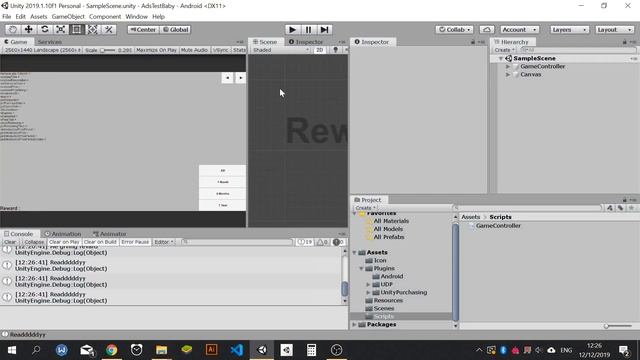The image size is (640, 360).
Task: Open Project Create dropdown
Action: pos(365,208)
